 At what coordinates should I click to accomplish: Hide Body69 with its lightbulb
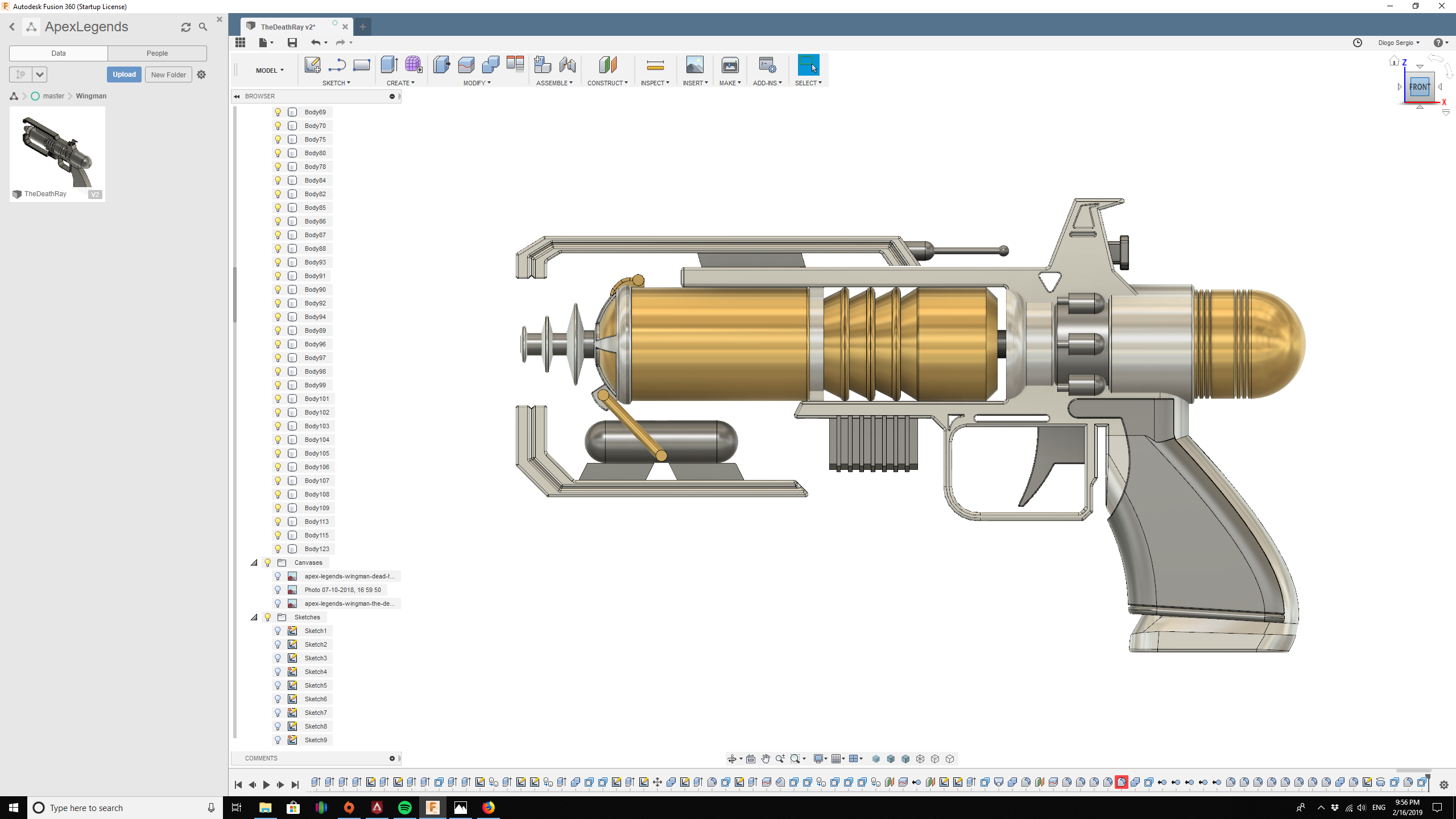pyautogui.click(x=278, y=112)
